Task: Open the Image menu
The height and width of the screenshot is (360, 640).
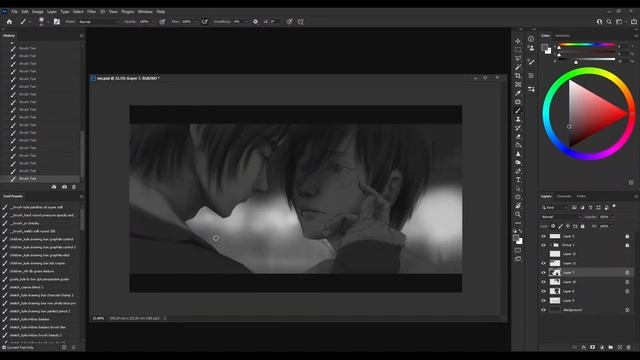Action: coord(38,12)
